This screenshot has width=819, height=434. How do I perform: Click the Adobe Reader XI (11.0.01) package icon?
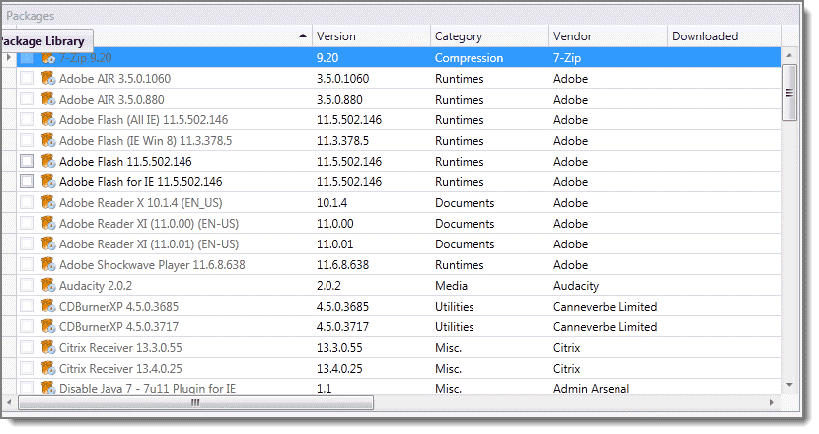[48, 244]
